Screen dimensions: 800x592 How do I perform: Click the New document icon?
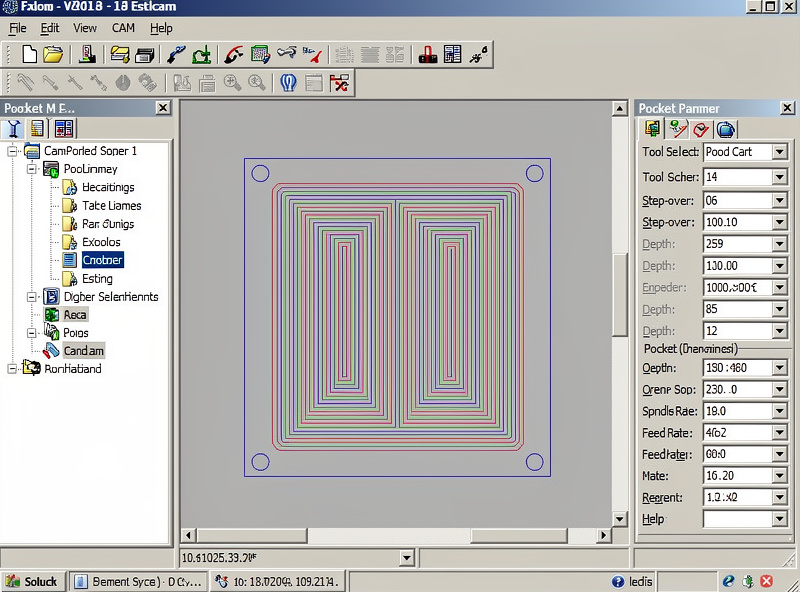coord(29,54)
